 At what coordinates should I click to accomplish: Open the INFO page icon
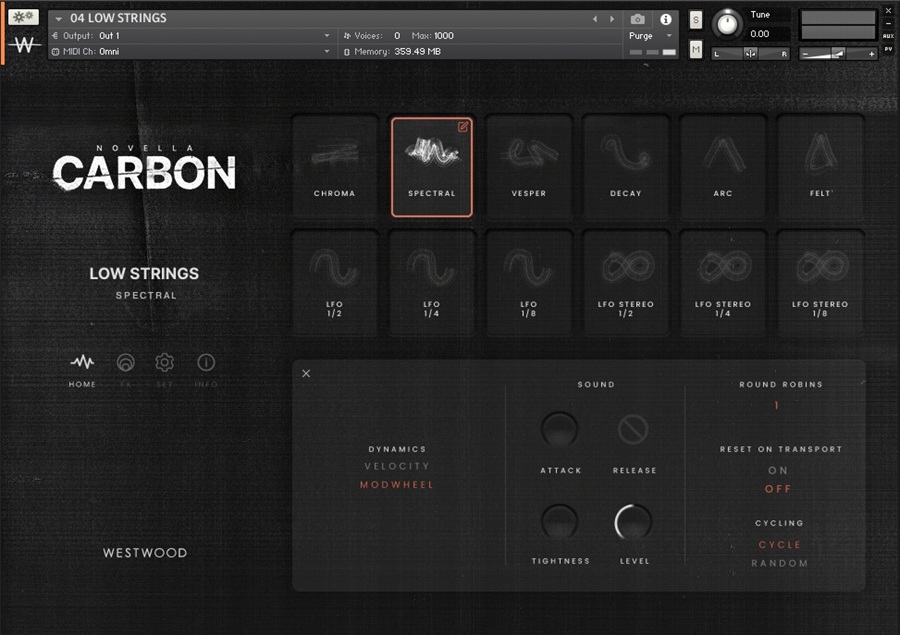click(x=206, y=368)
